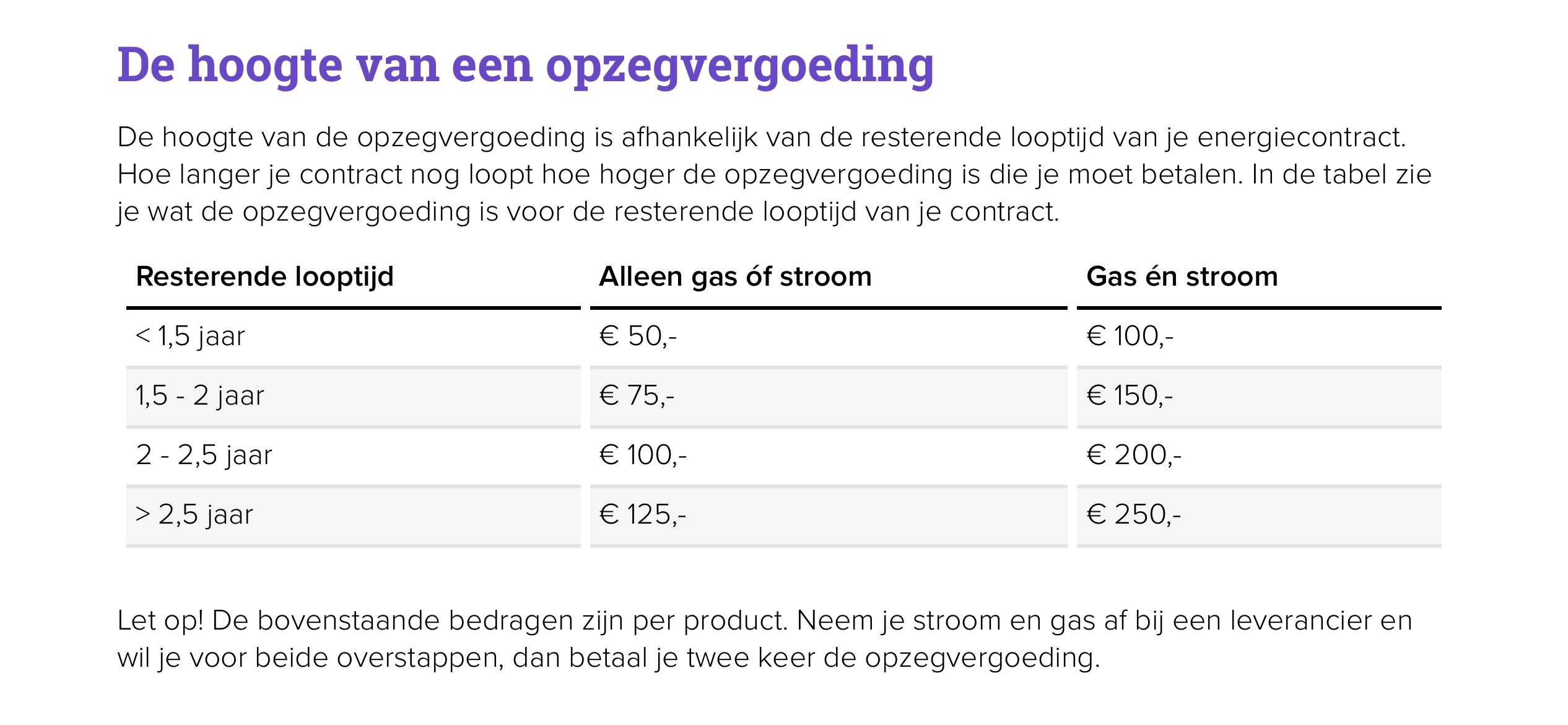
Task: Click the phrase 'twee keer de opzegvergoeding'
Action: tap(893, 659)
